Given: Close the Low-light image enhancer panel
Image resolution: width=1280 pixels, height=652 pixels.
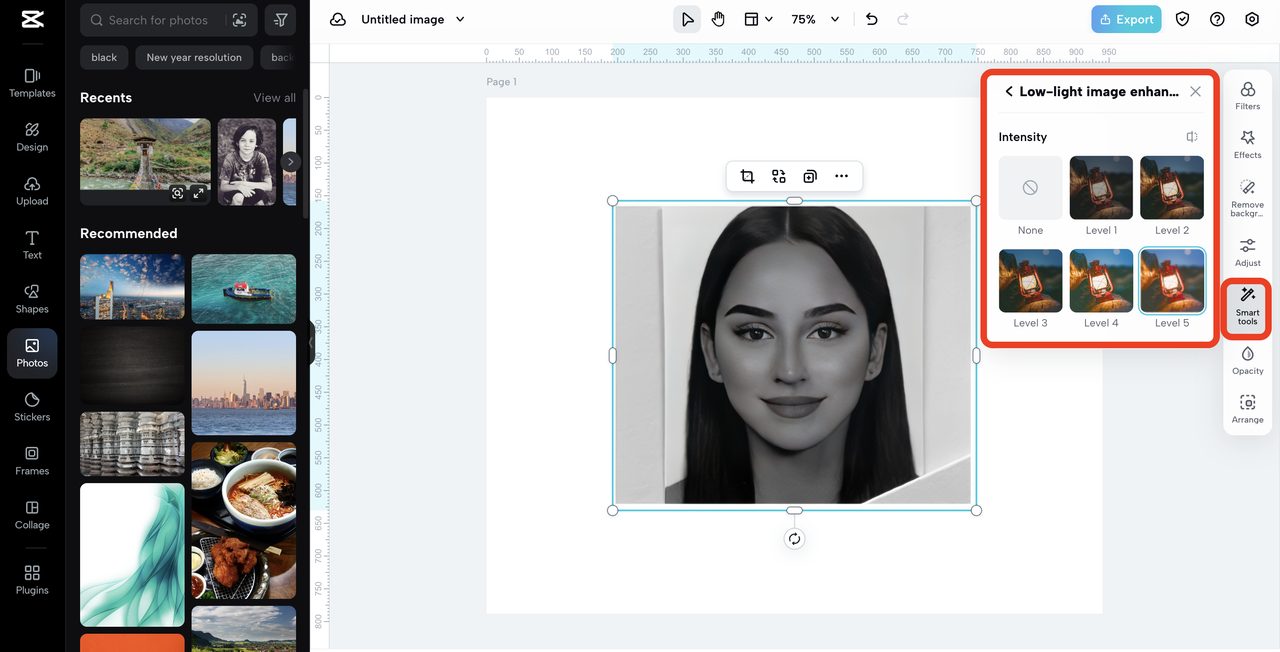Looking at the screenshot, I should 1195,92.
